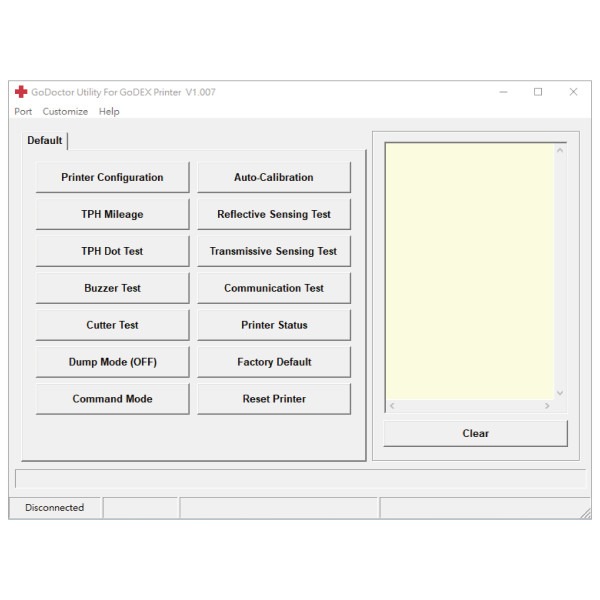Run the Cutter Test
This screenshot has width=600, height=600.
click(x=112, y=326)
